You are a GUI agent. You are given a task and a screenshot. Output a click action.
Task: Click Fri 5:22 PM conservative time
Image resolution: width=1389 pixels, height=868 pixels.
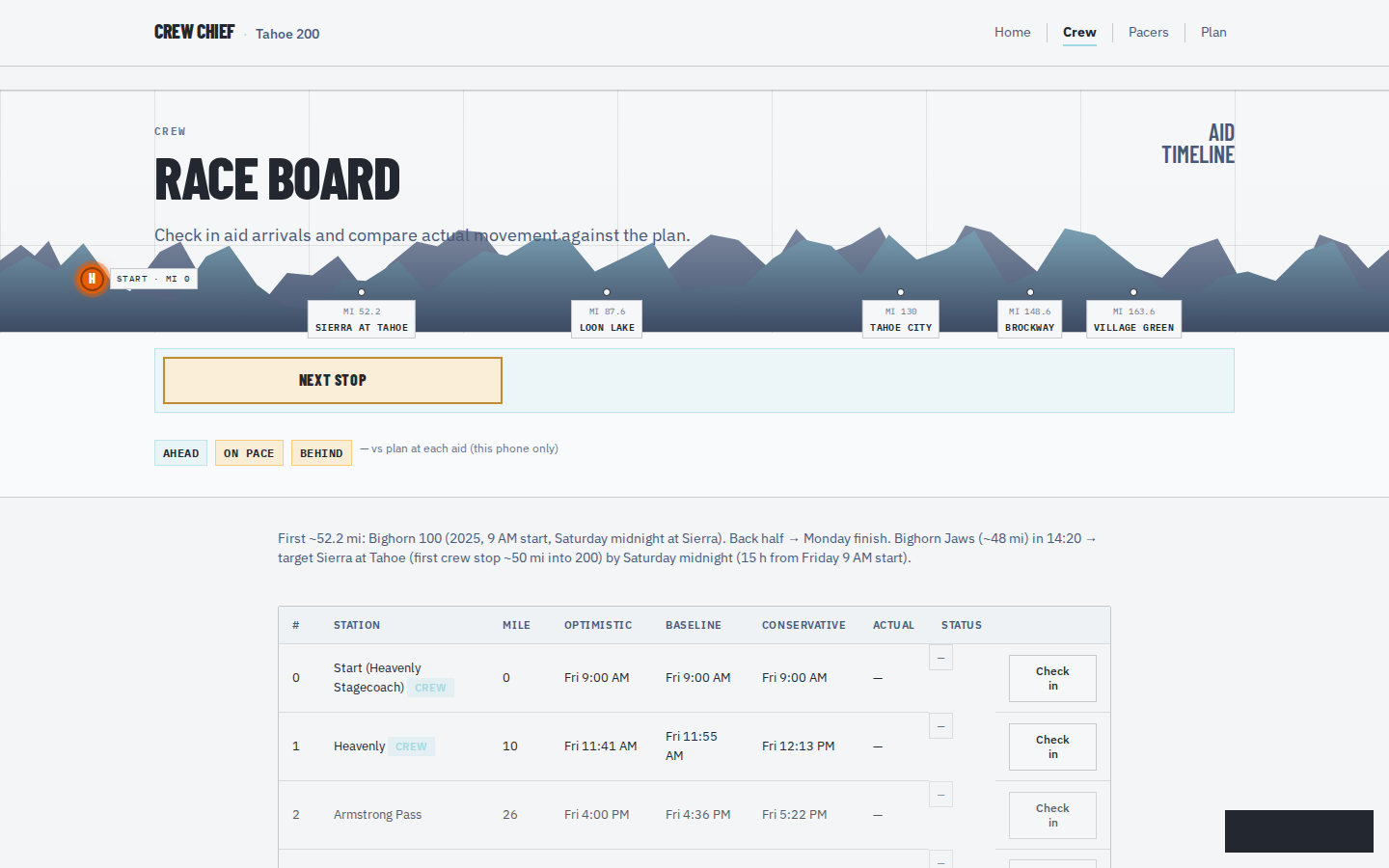pyautogui.click(x=794, y=815)
